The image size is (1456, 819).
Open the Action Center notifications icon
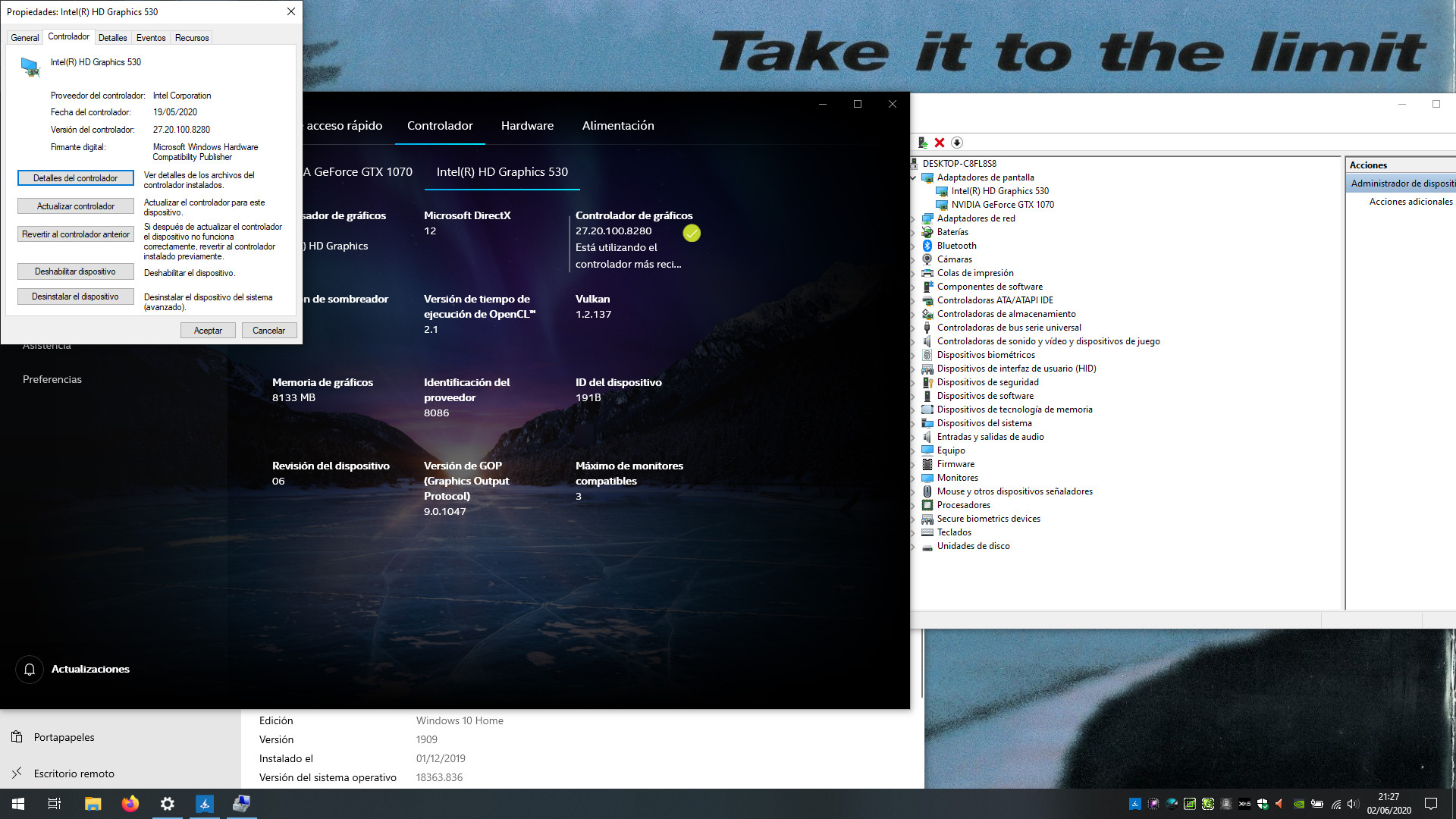[x=1431, y=804]
